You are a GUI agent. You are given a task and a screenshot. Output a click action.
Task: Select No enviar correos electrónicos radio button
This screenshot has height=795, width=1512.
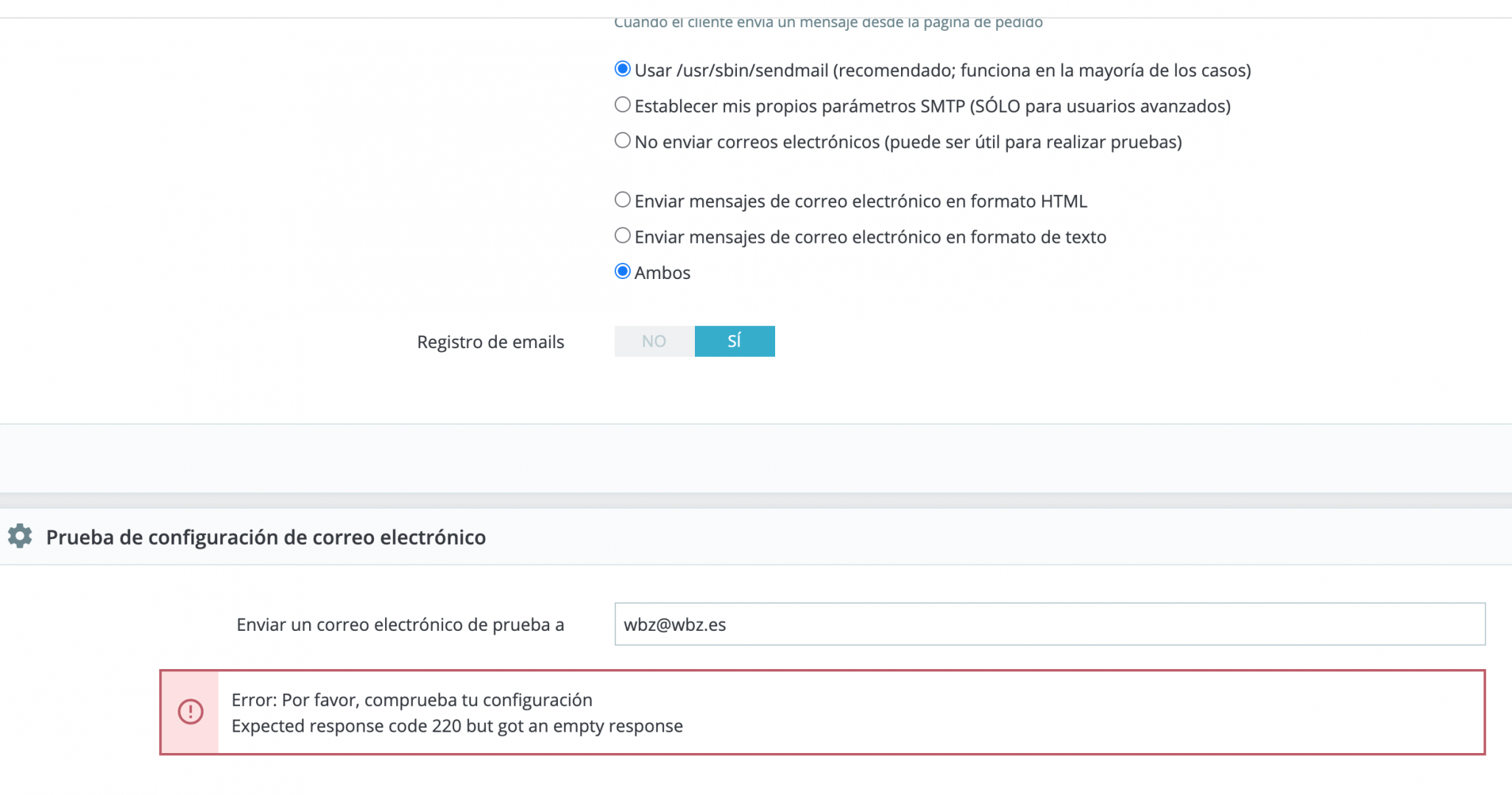[623, 141]
